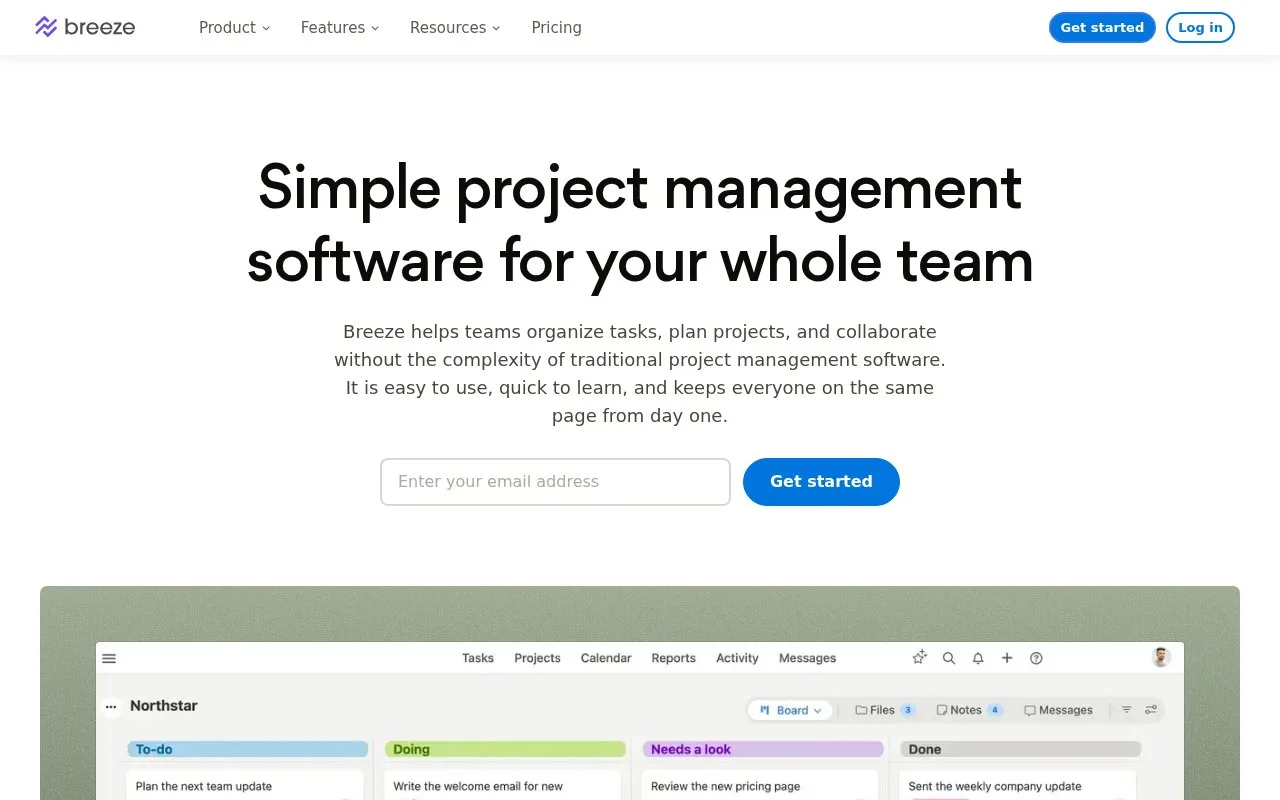
Task: Expand the Product menu
Action: (235, 28)
